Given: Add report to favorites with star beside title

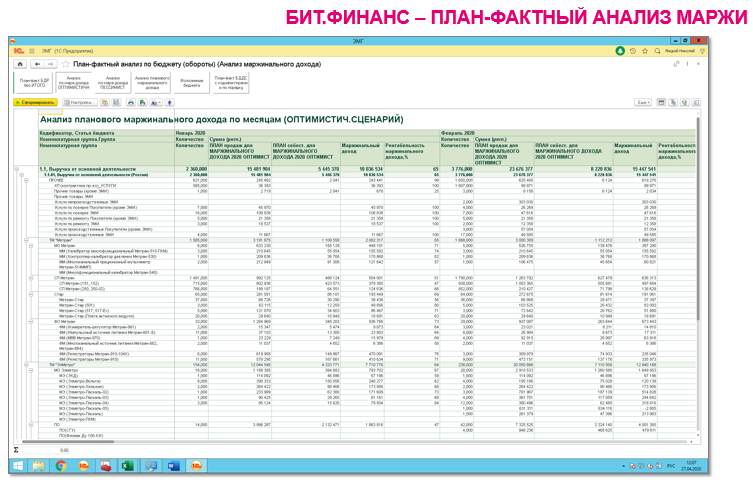Looking at the screenshot, I should click(x=65, y=64).
